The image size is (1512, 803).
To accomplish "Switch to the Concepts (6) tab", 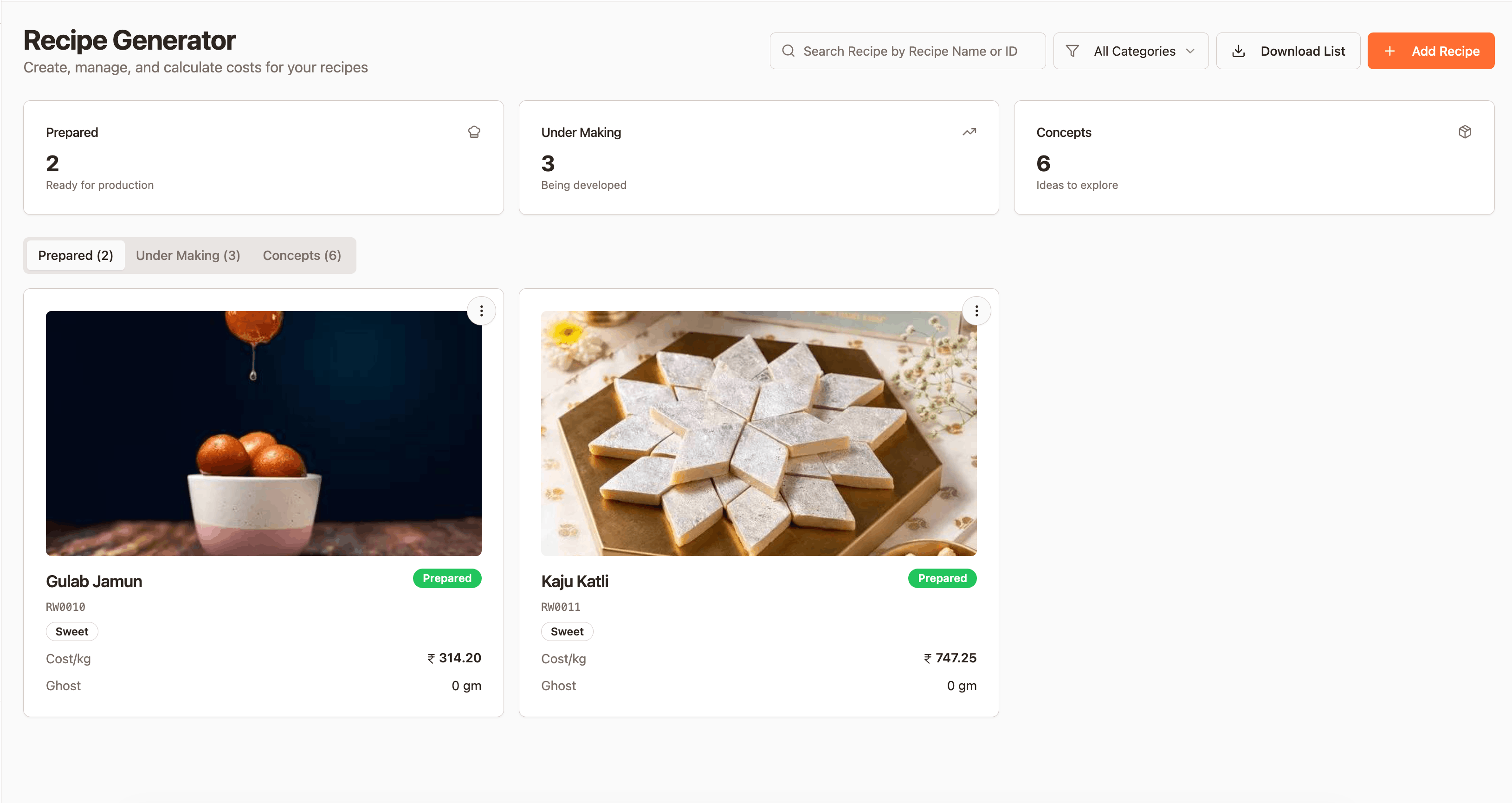I will click(x=302, y=255).
